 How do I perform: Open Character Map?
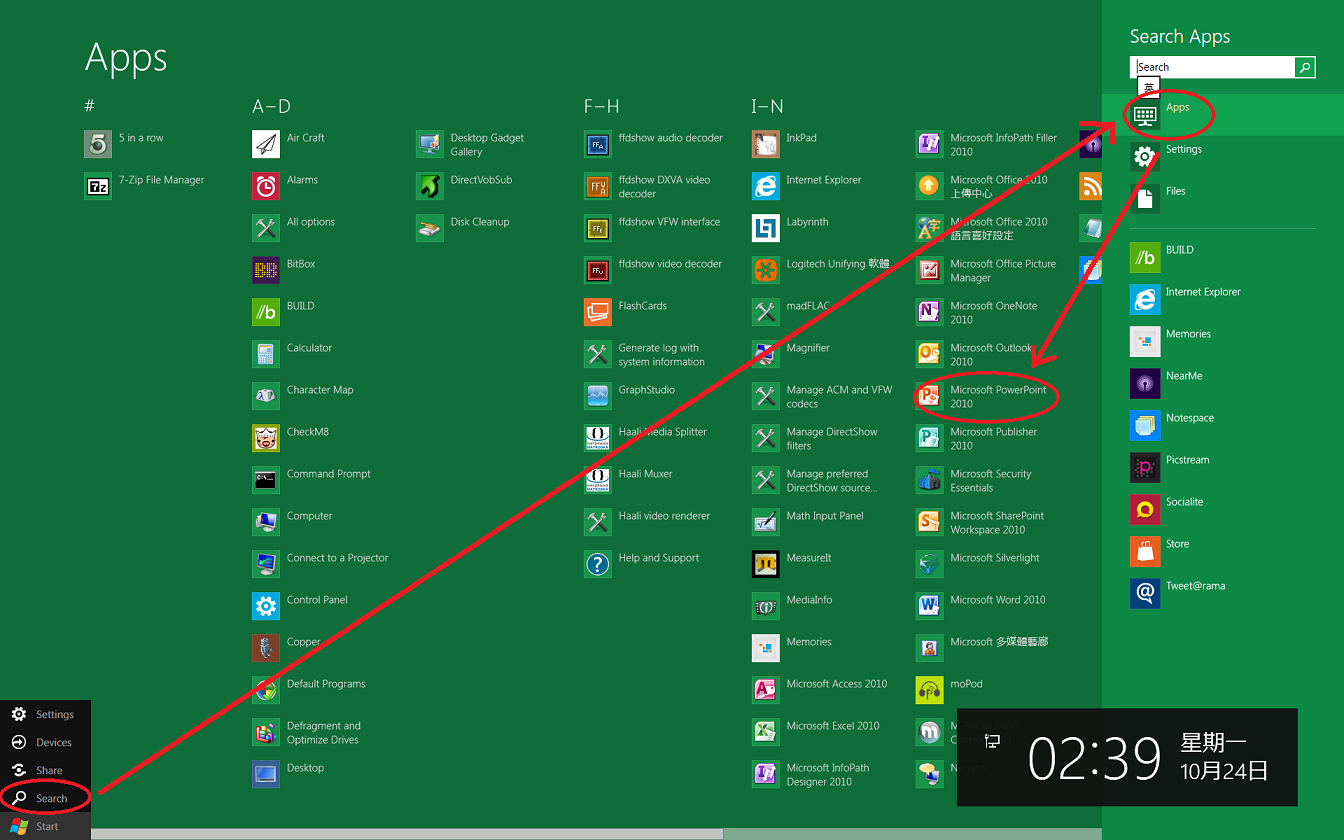[303, 396]
